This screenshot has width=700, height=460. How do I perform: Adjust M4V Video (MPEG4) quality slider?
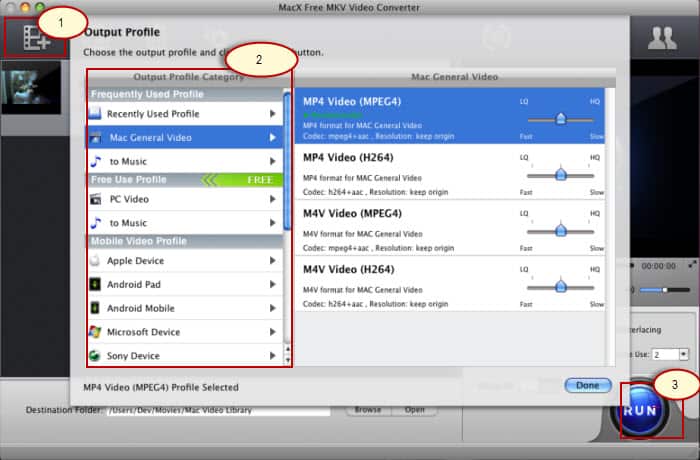[x=561, y=231]
